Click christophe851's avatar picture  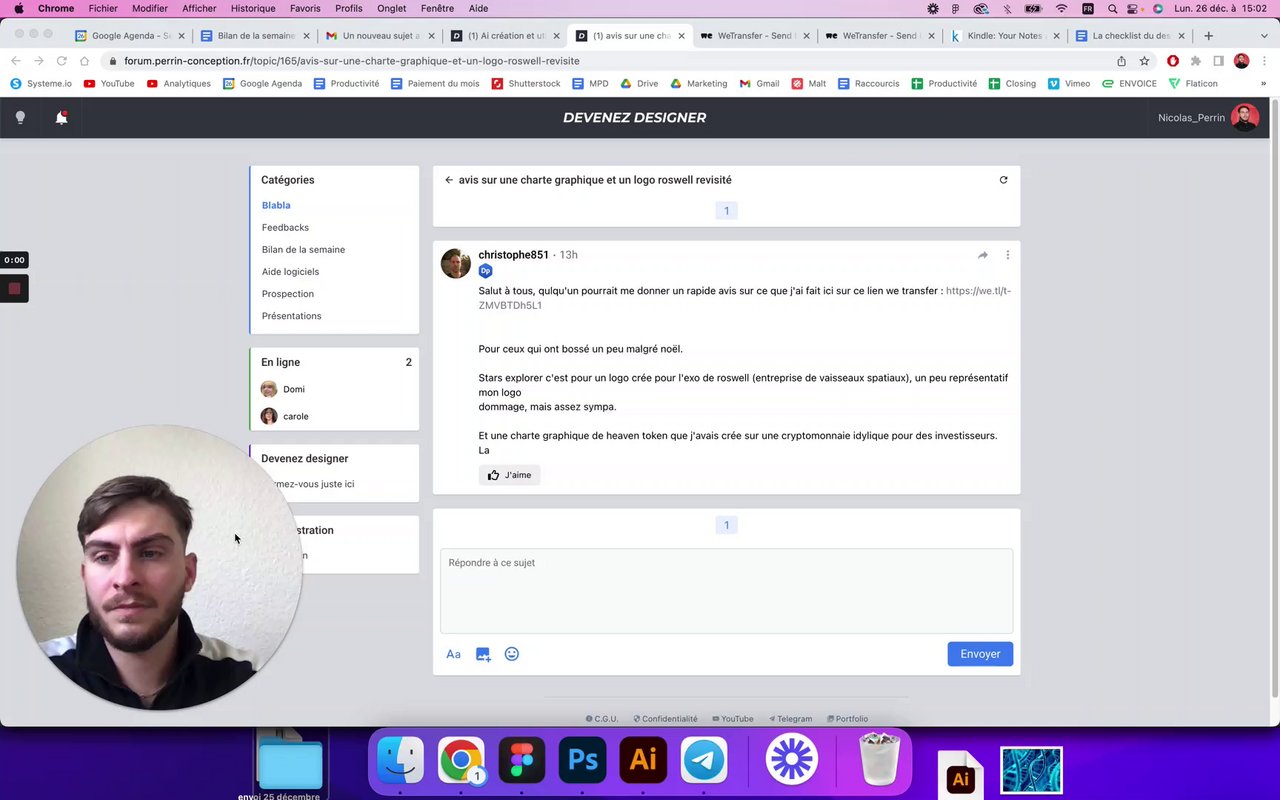pyautogui.click(x=456, y=263)
